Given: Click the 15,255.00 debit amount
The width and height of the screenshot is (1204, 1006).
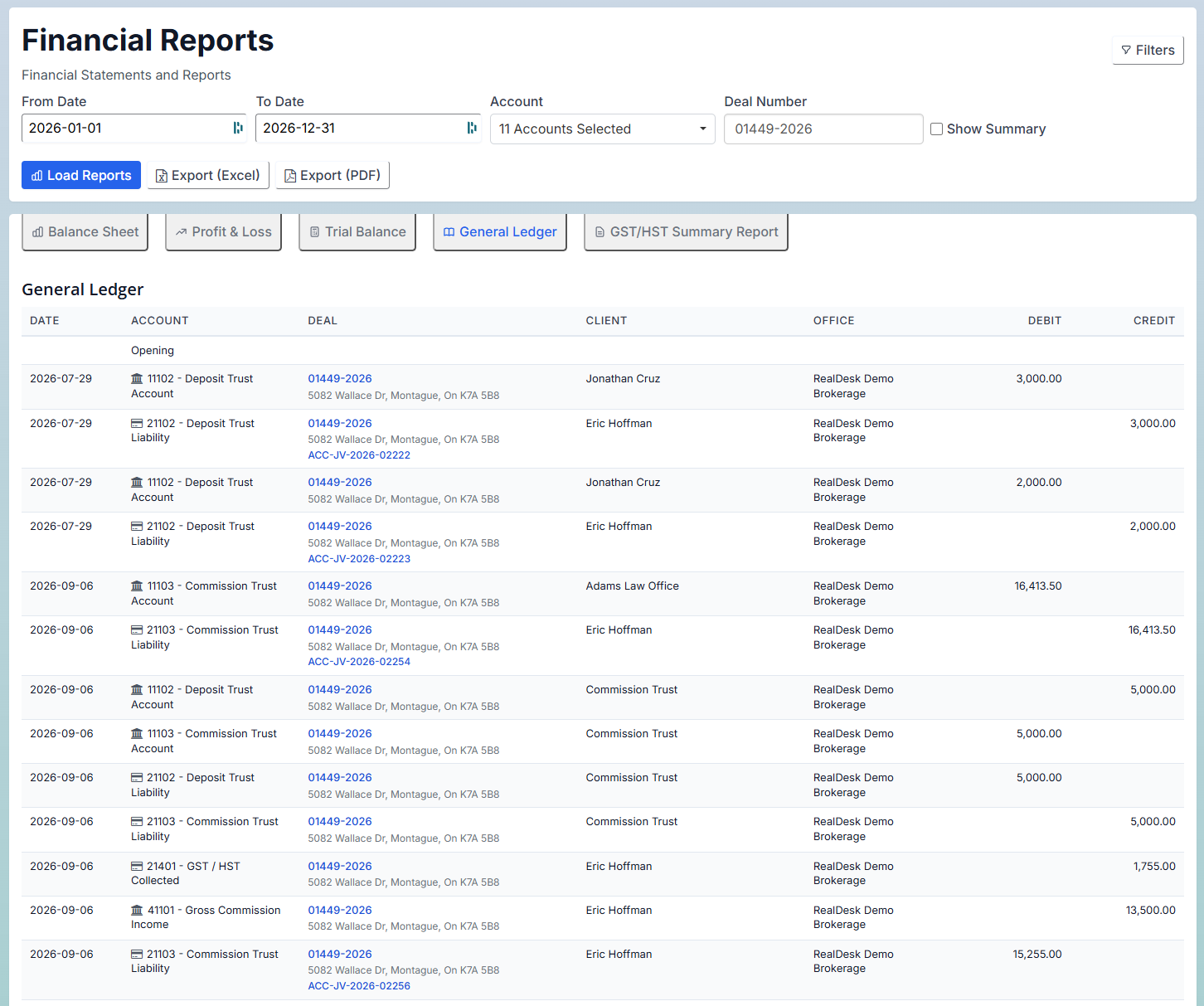Looking at the screenshot, I should [1037, 954].
